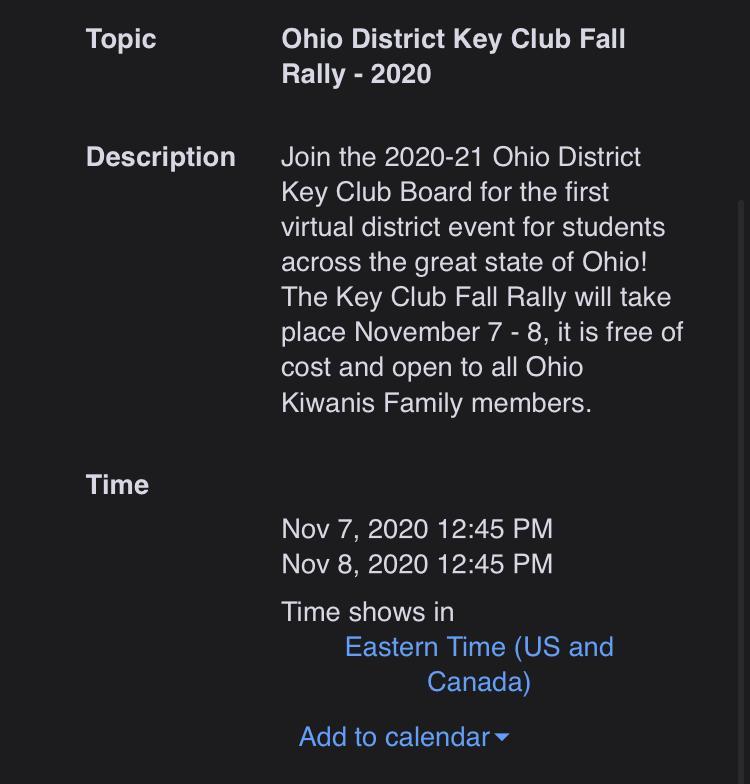Screen dimensions: 750x784
Task: Expand the Add to calendar menu
Action: point(394,737)
